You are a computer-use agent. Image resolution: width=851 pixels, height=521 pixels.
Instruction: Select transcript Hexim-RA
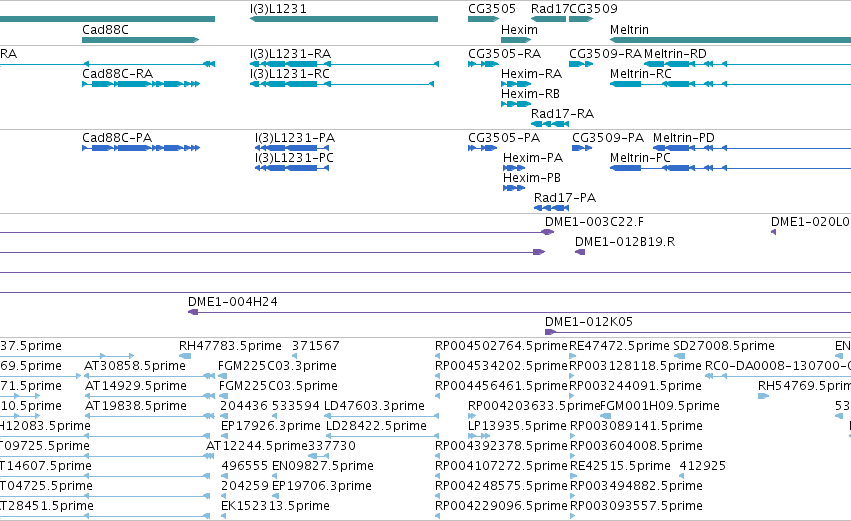pos(516,84)
